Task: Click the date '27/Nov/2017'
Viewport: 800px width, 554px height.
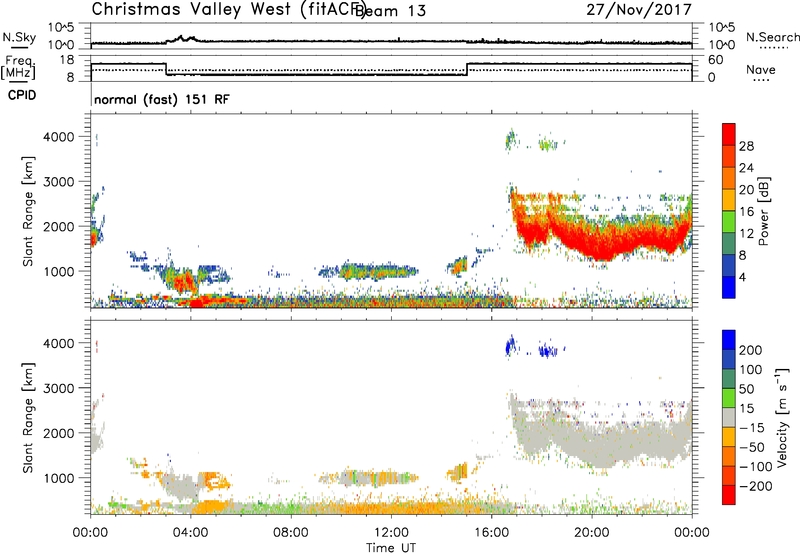Action: click(639, 9)
